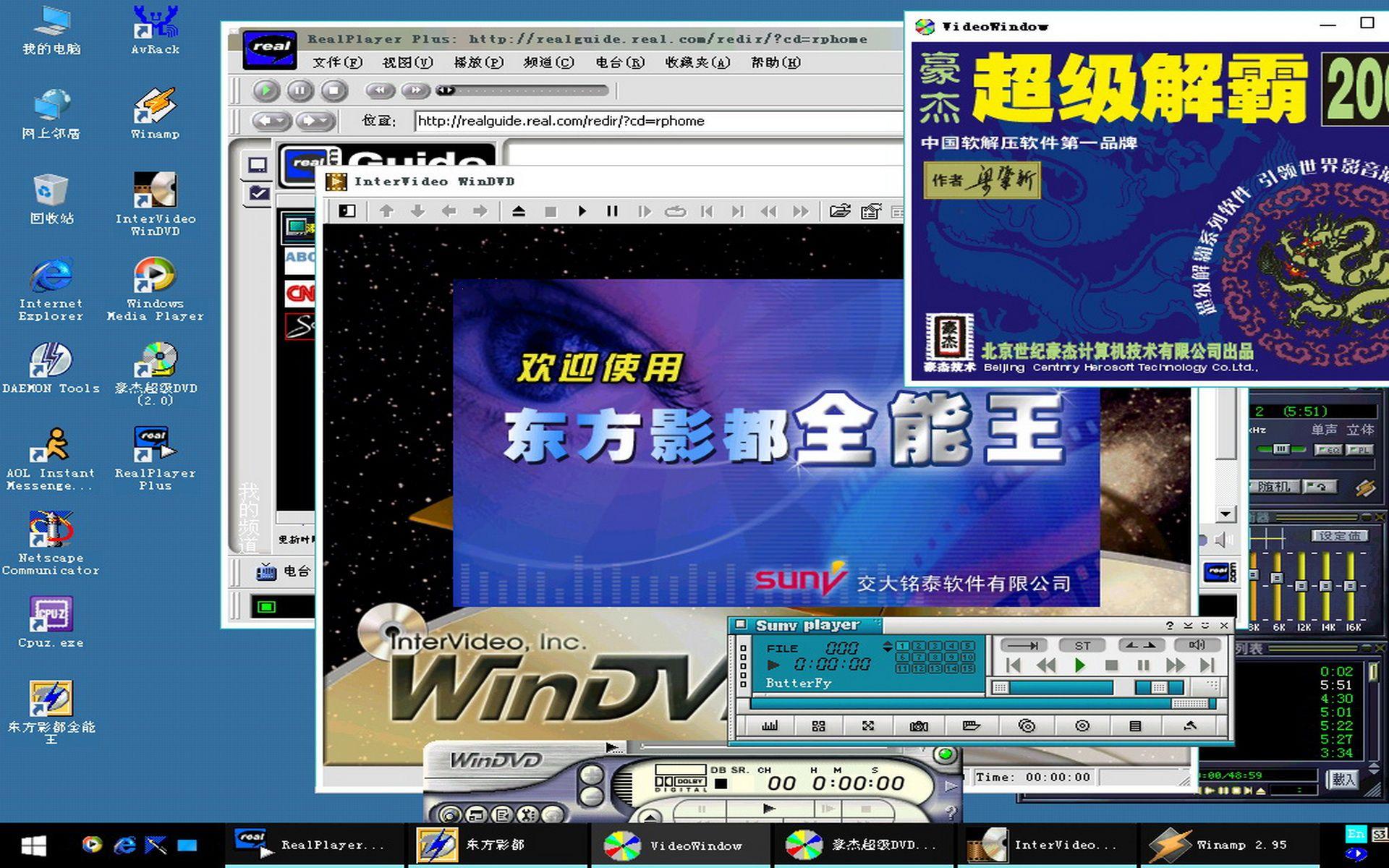Click the up-down stepper arrows in Sunv player display
Screen dimensions: 1389x868
(x=888, y=646)
